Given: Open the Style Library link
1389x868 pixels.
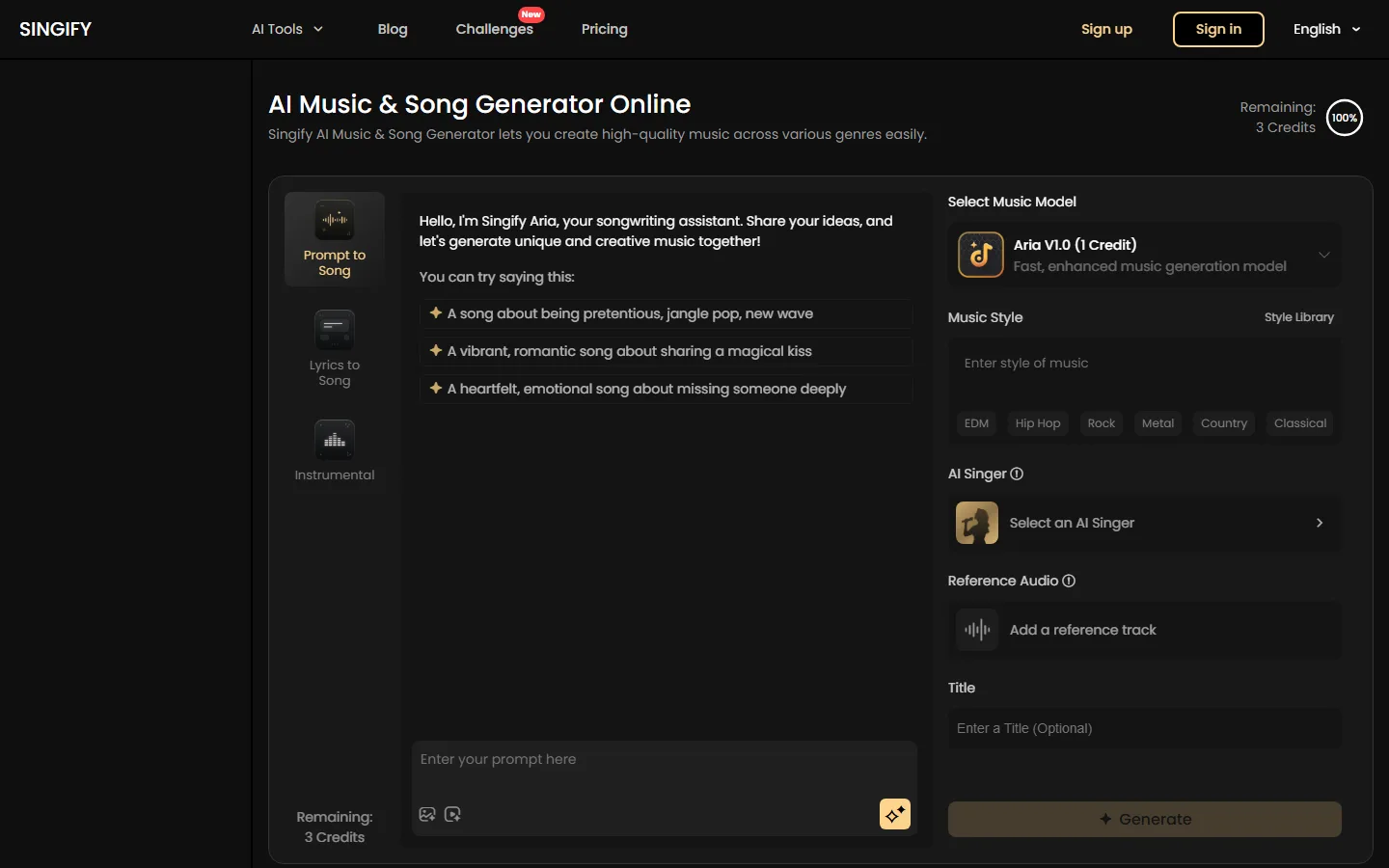Looking at the screenshot, I should pyautogui.click(x=1299, y=317).
